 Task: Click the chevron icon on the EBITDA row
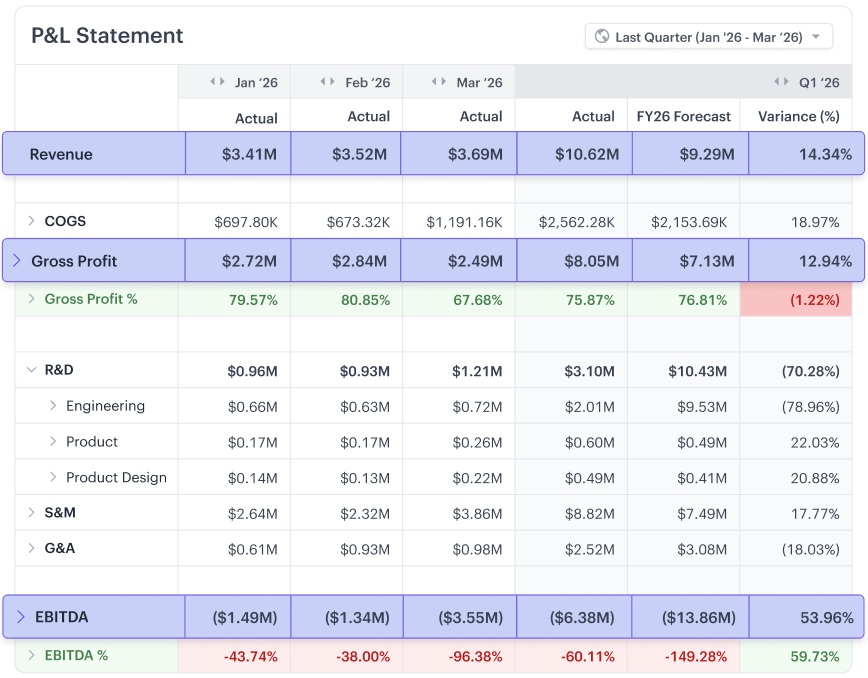[x=23, y=616]
